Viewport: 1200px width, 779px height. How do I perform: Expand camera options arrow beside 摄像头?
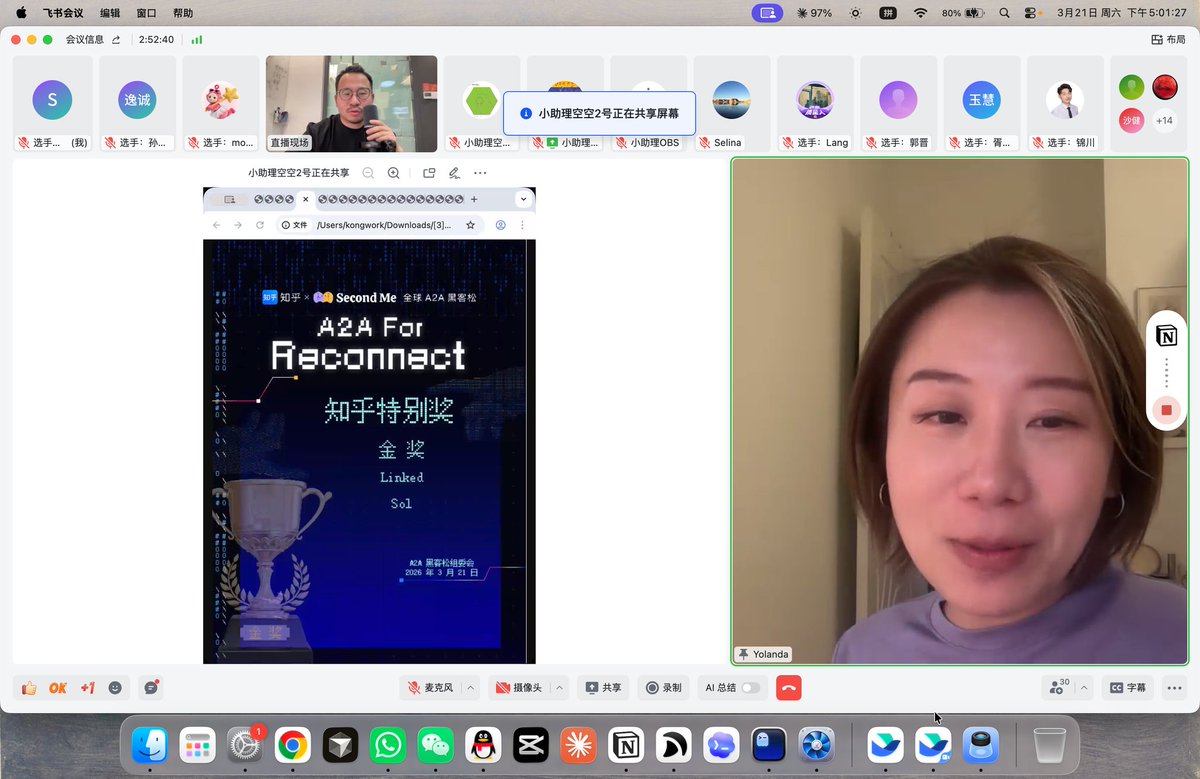coord(560,688)
